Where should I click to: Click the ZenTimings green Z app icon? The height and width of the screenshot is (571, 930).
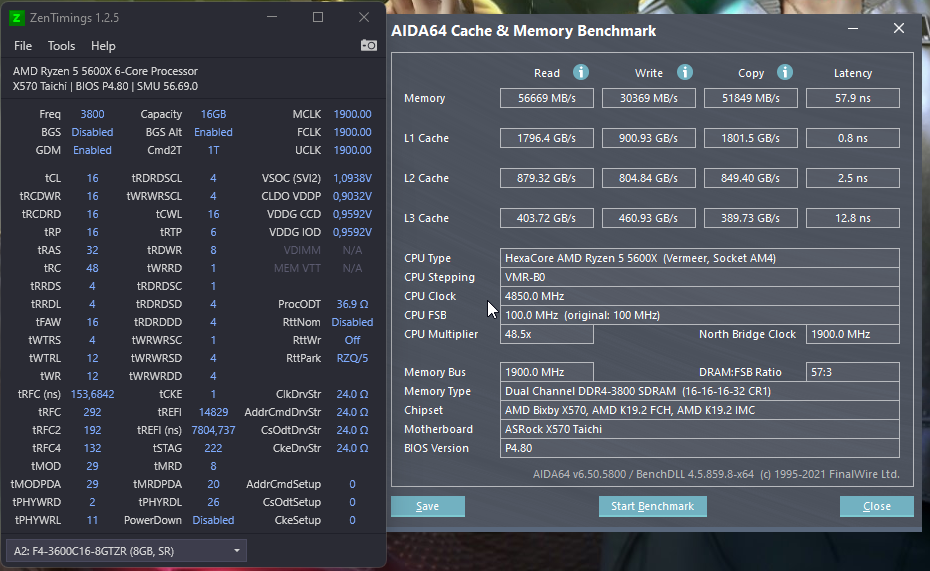pyautogui.click(x=17, y=18)
